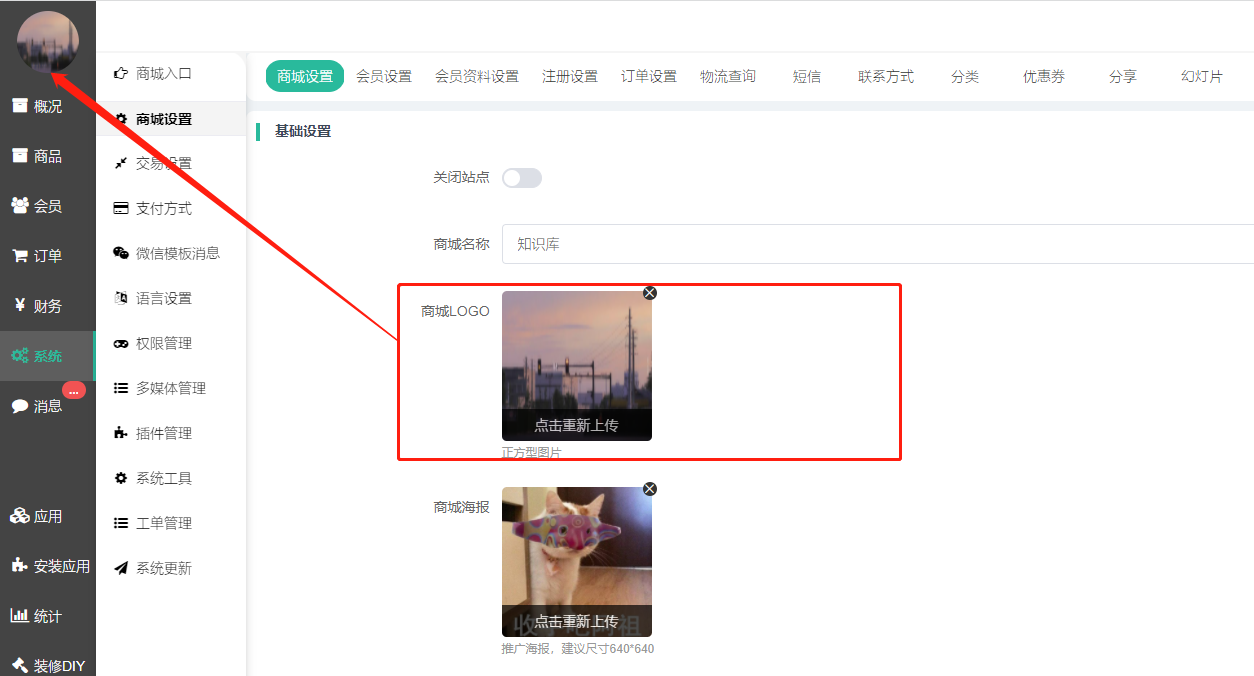Click the 商城LOGO field label
The height and width of the screenshot is (676, 1254).
pos(456,311)
